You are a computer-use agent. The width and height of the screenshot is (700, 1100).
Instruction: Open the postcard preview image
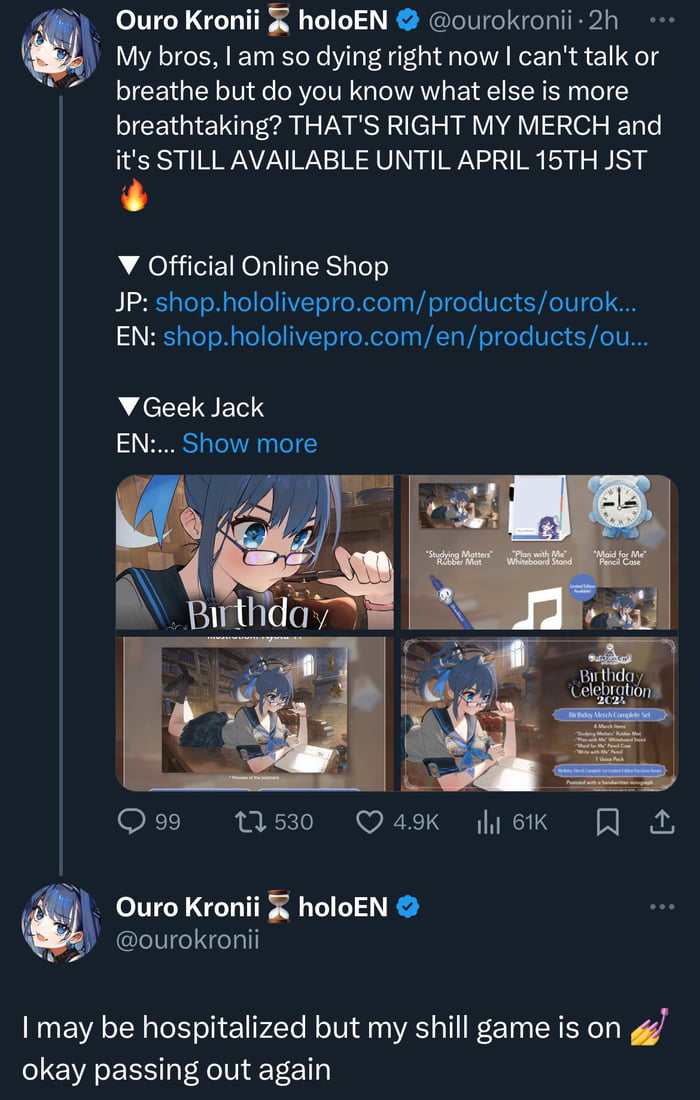[x=255, y=713]
